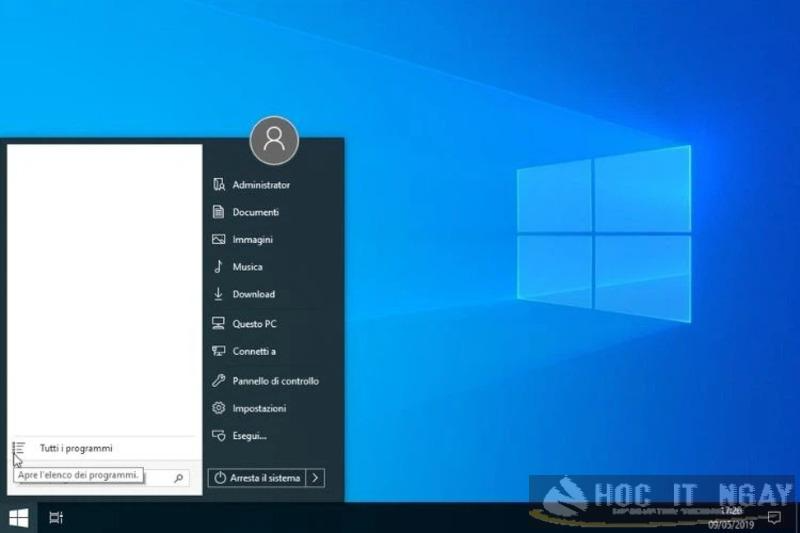Click the search magnifier icon
800x533 pixels.
[179, 478]
